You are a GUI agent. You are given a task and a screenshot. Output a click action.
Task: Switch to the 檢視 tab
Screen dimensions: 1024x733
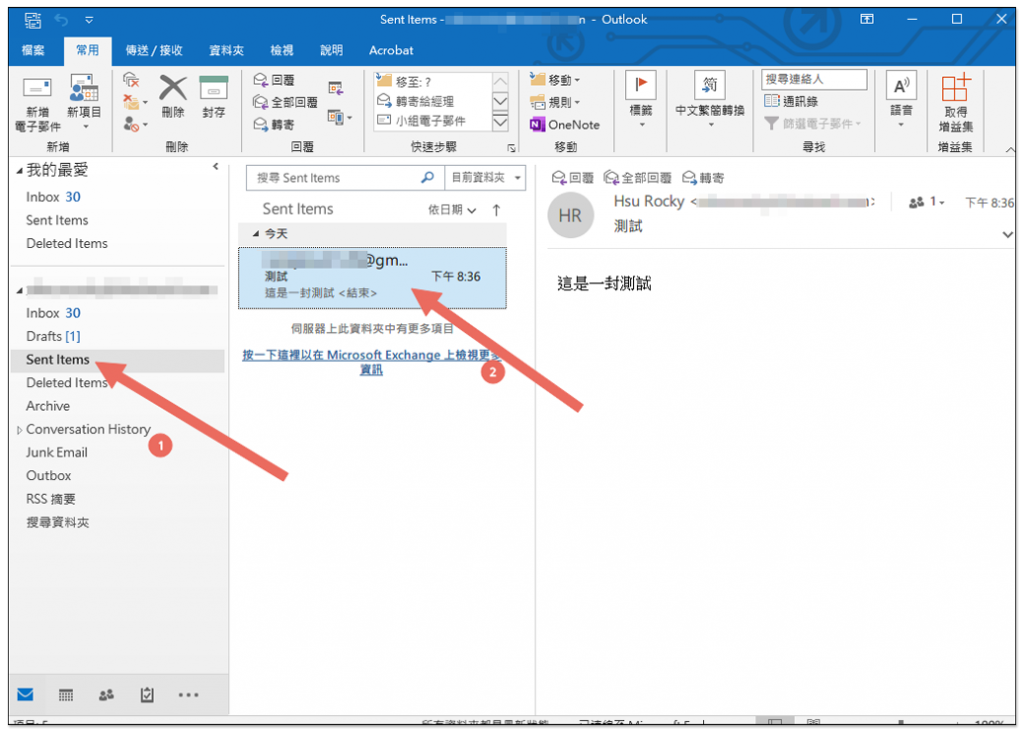(x=282, y=50)
